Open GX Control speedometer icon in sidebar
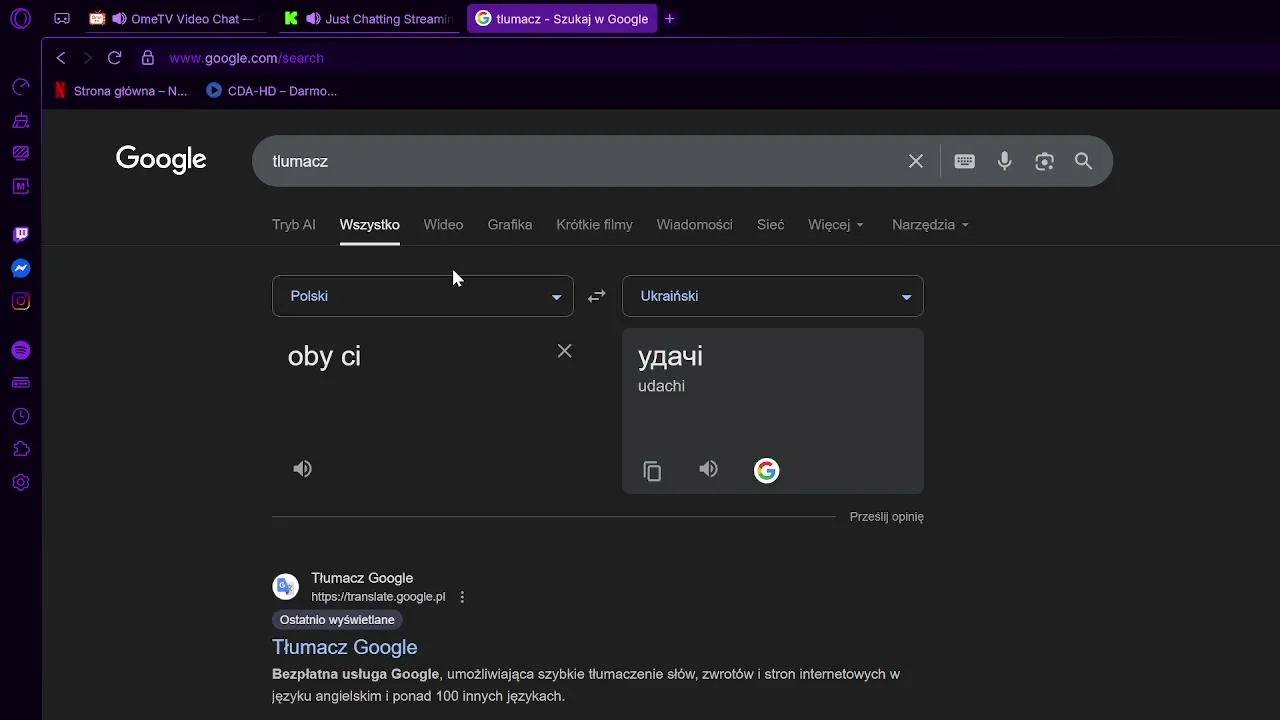This screenshot has height=720, width=1280. click(21, 88)
